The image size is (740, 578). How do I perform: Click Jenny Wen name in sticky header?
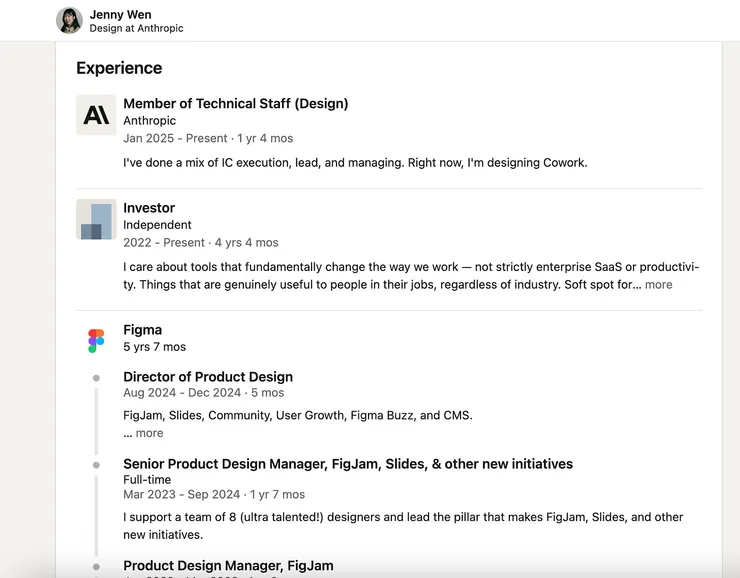coord(119,14)
